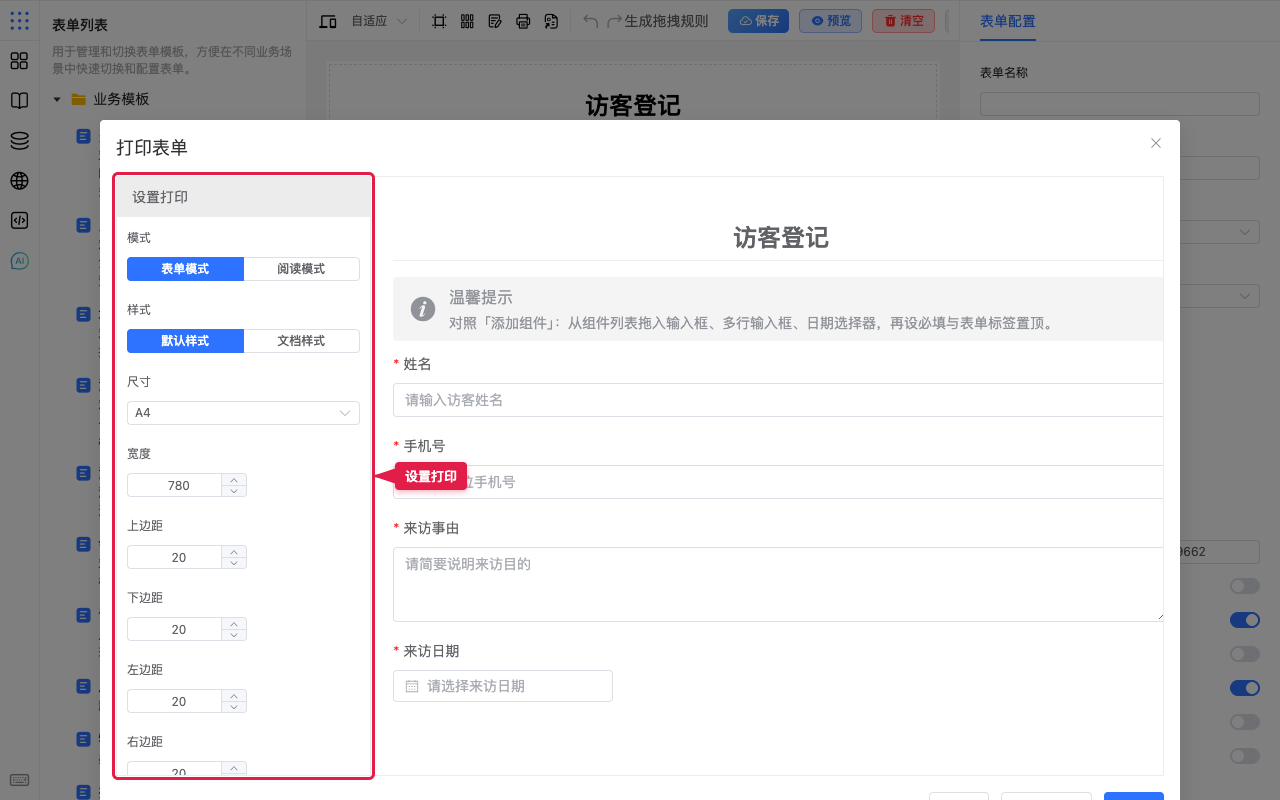This screenshot has height=800, width=1280.
Task: Click the info icon beside 温馨提示
Action: pyautogui.click(x=423, y=309)
